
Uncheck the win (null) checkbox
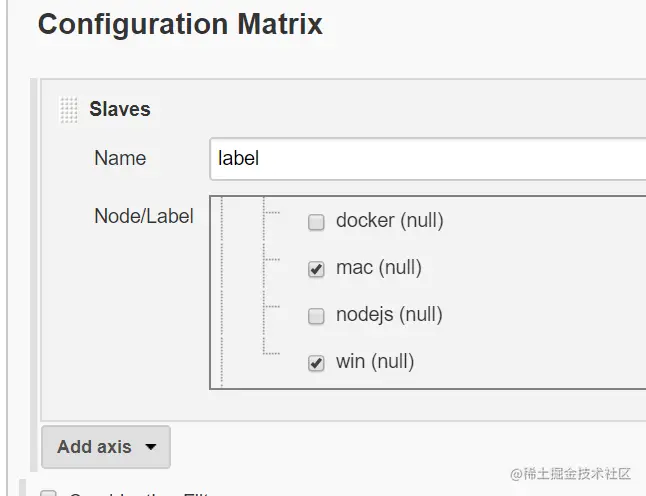point(316,363)
